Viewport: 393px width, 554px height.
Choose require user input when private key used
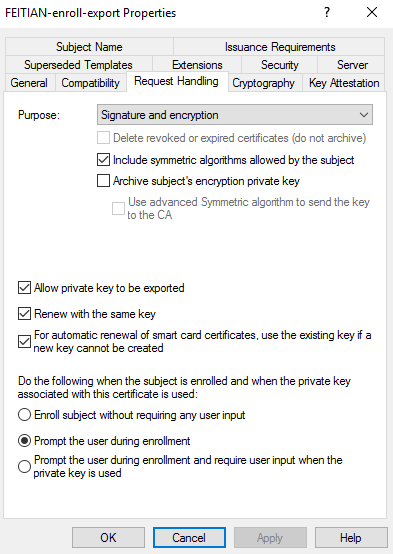pos(24,466)
